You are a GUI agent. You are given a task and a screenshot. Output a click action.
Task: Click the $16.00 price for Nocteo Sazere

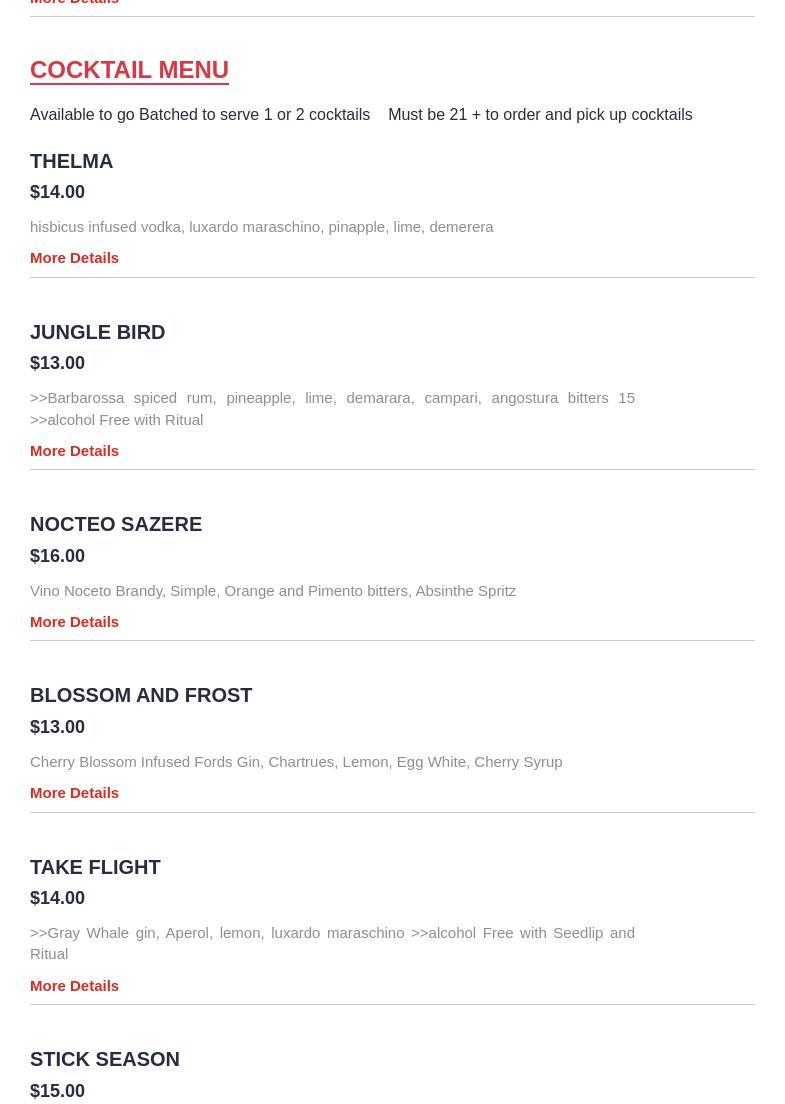click(57, 556)
